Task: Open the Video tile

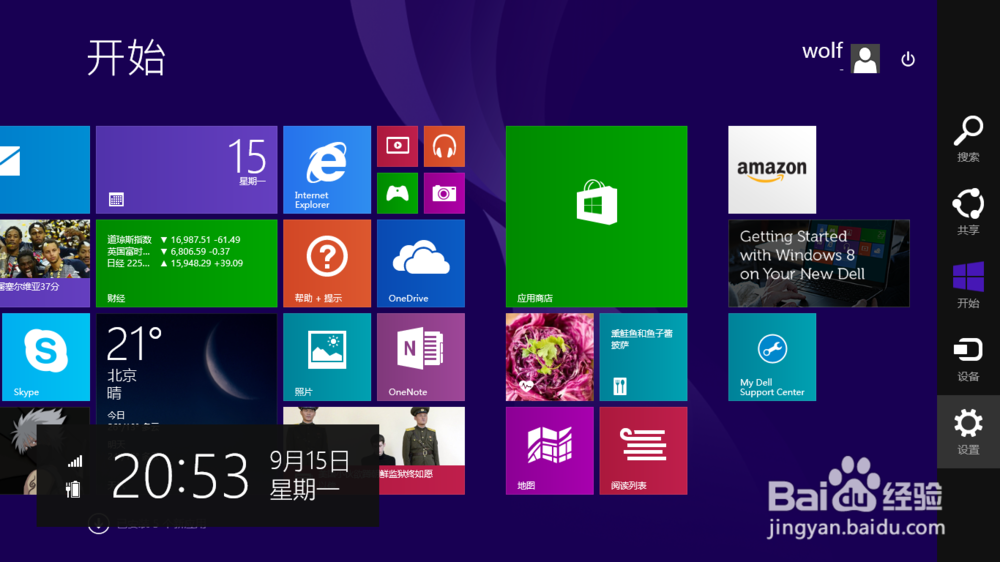Action: pyautogui.click(x=397, y=146)
